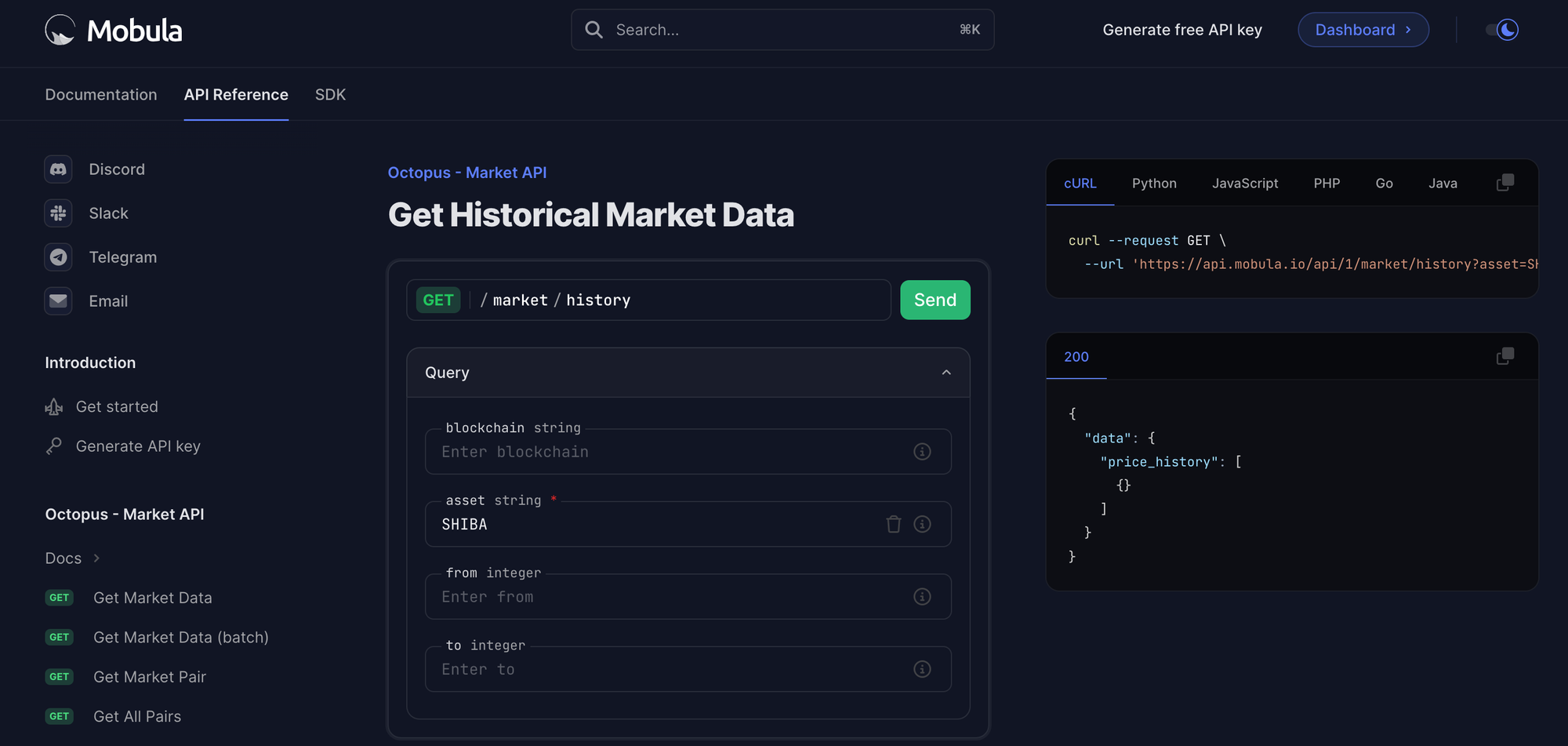Show info for from parameter
The height and width of the screenshot is (746, 1568).
tap(923, 597)
